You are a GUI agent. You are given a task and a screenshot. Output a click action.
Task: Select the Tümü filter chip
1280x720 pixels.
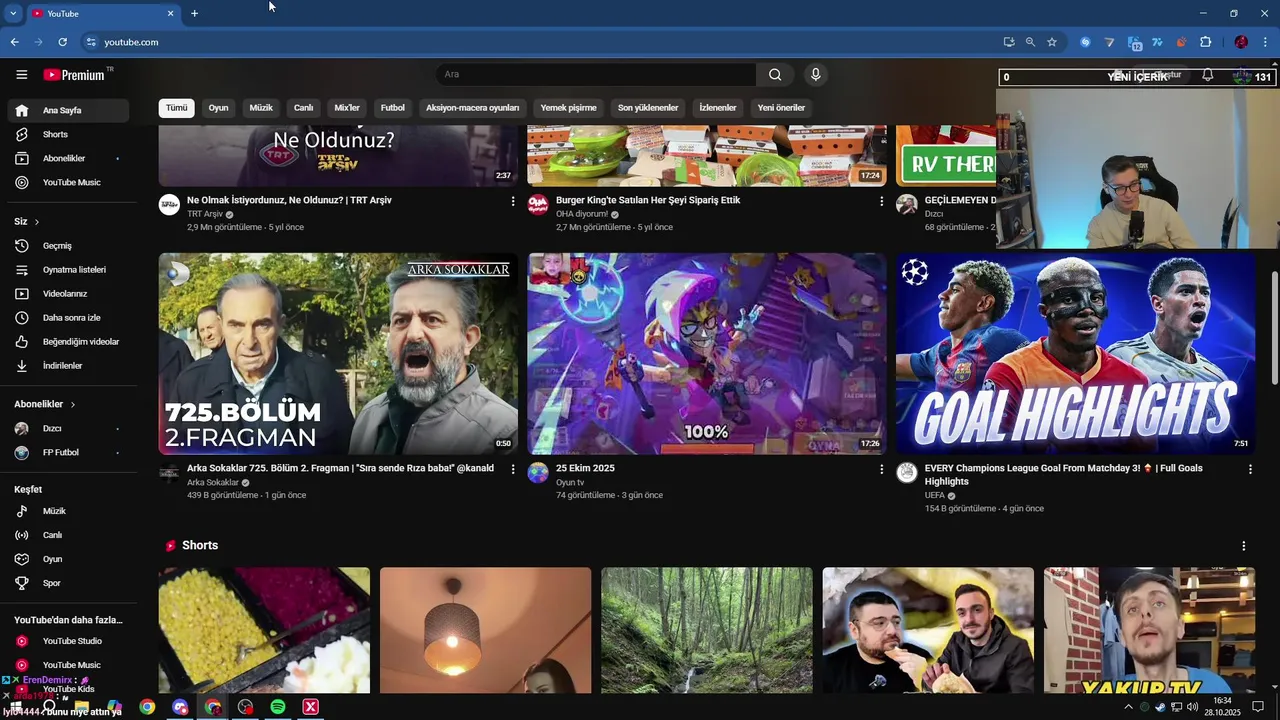coord(176,108)
